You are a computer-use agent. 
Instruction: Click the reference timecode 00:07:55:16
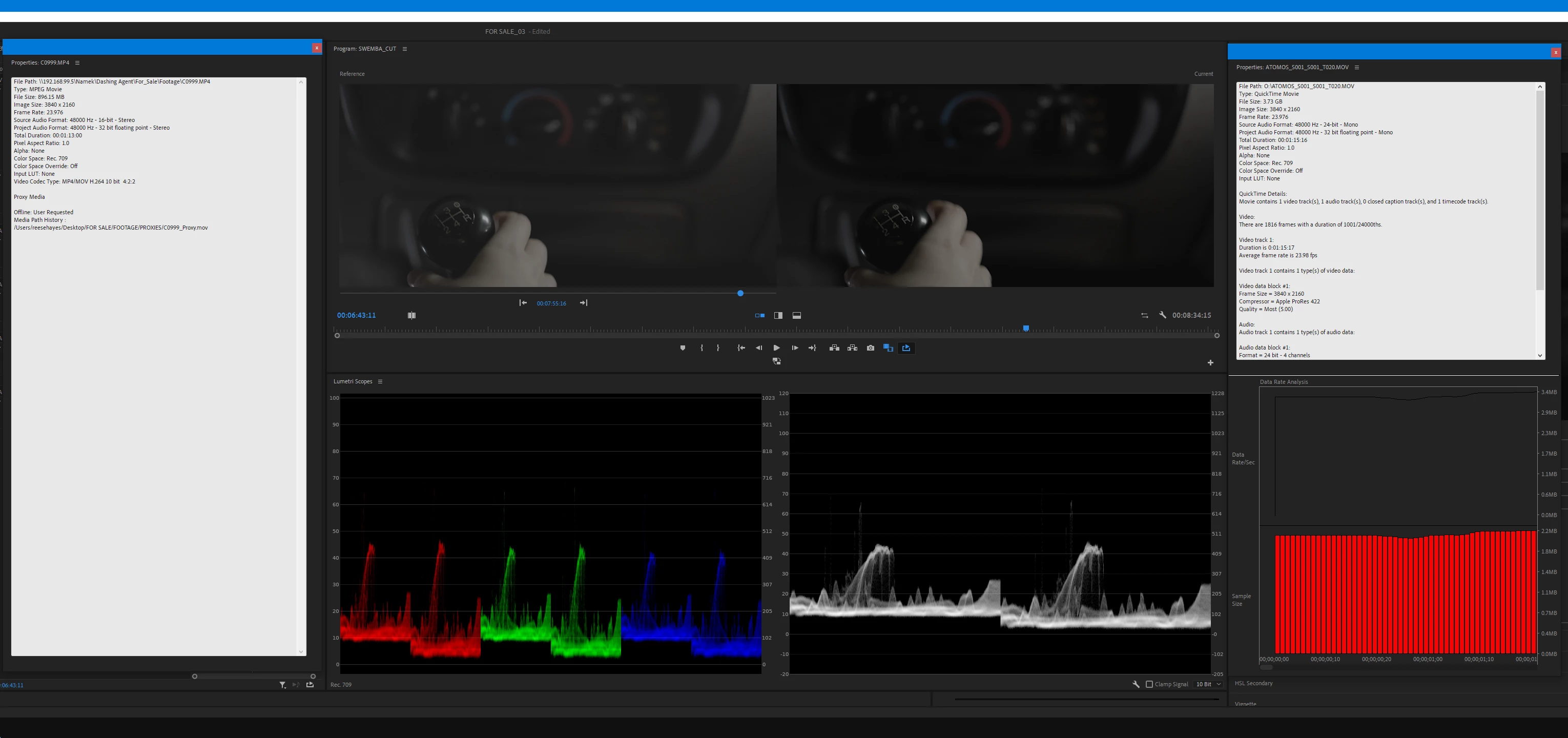point(551,303)
